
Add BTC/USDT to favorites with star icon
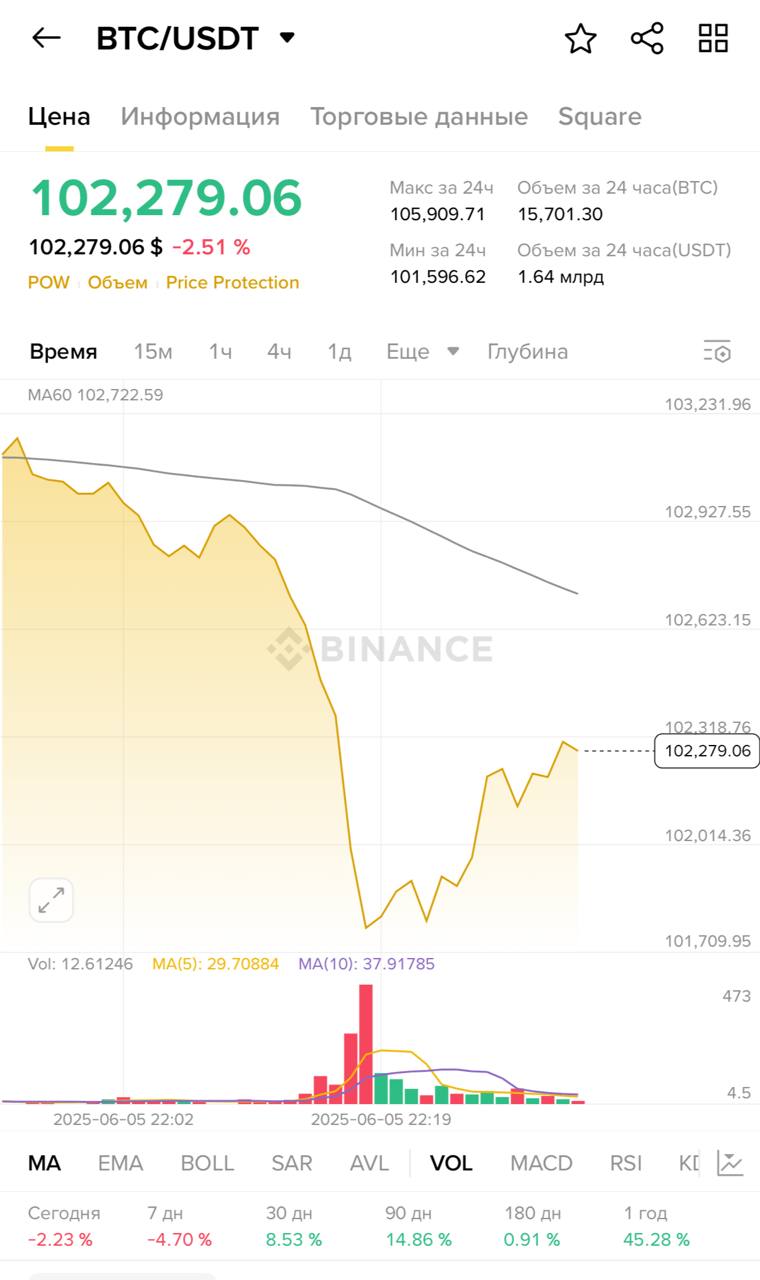(x=580, y=39)
